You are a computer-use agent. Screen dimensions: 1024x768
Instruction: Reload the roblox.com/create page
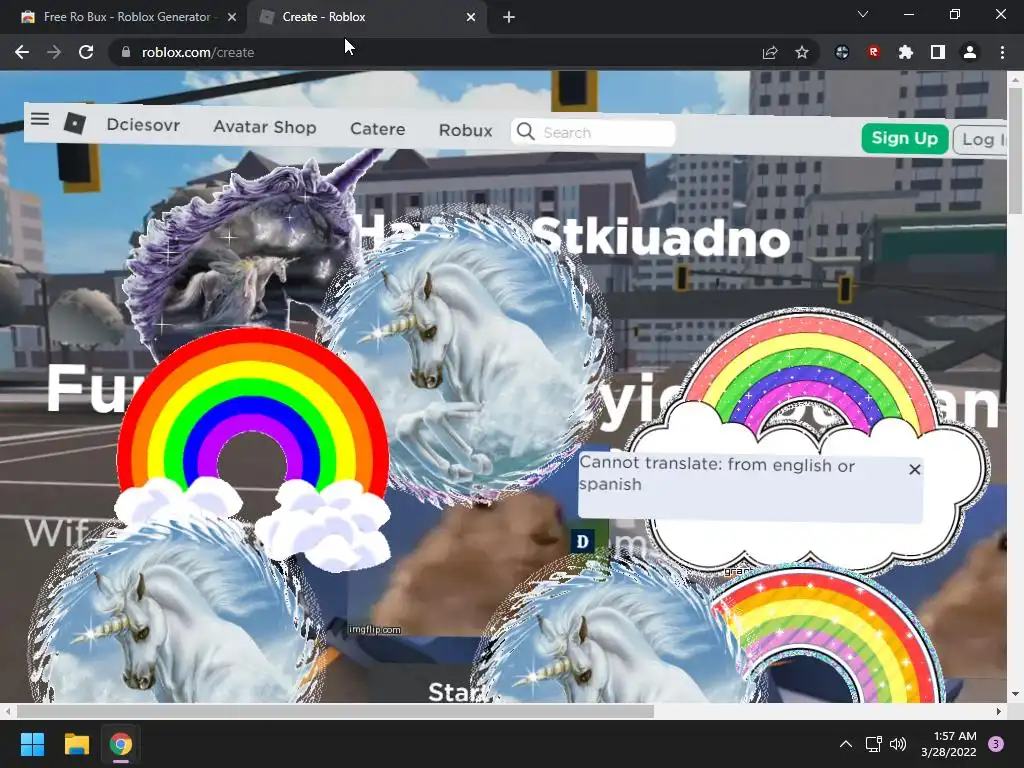(x=86, y=52)
